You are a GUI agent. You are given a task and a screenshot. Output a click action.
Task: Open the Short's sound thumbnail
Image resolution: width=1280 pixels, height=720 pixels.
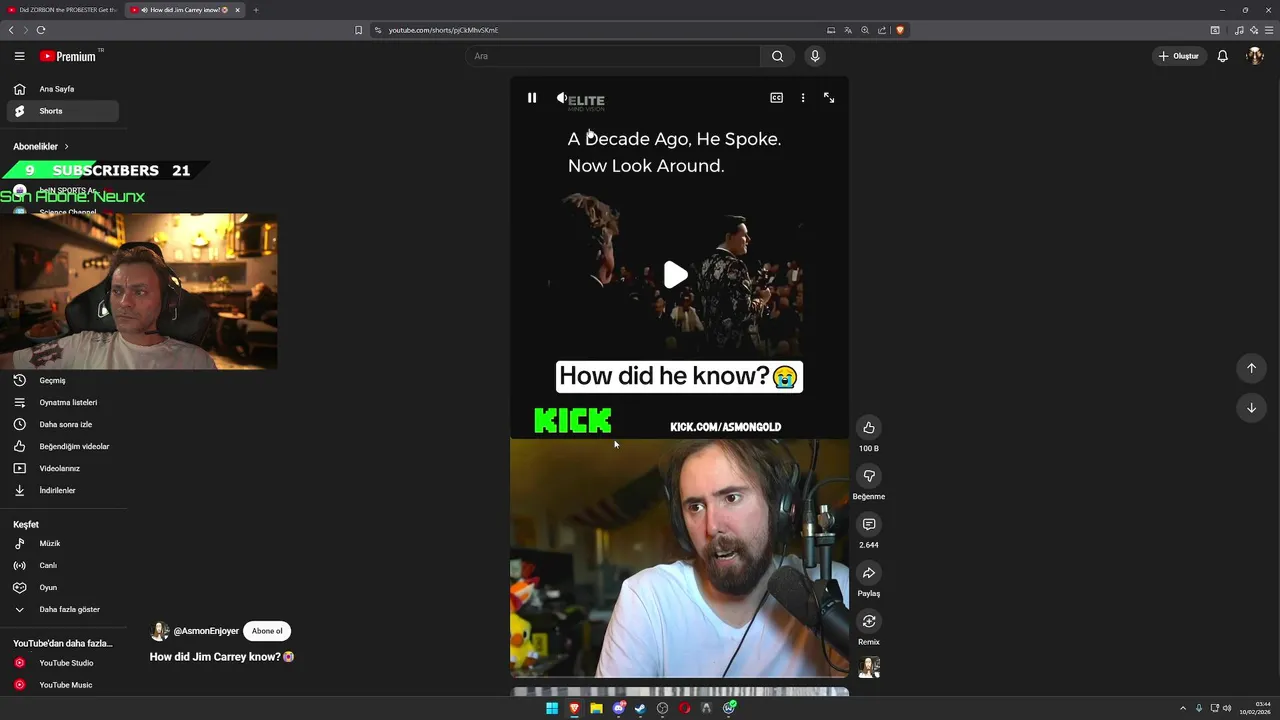click(x=869, y=666)
